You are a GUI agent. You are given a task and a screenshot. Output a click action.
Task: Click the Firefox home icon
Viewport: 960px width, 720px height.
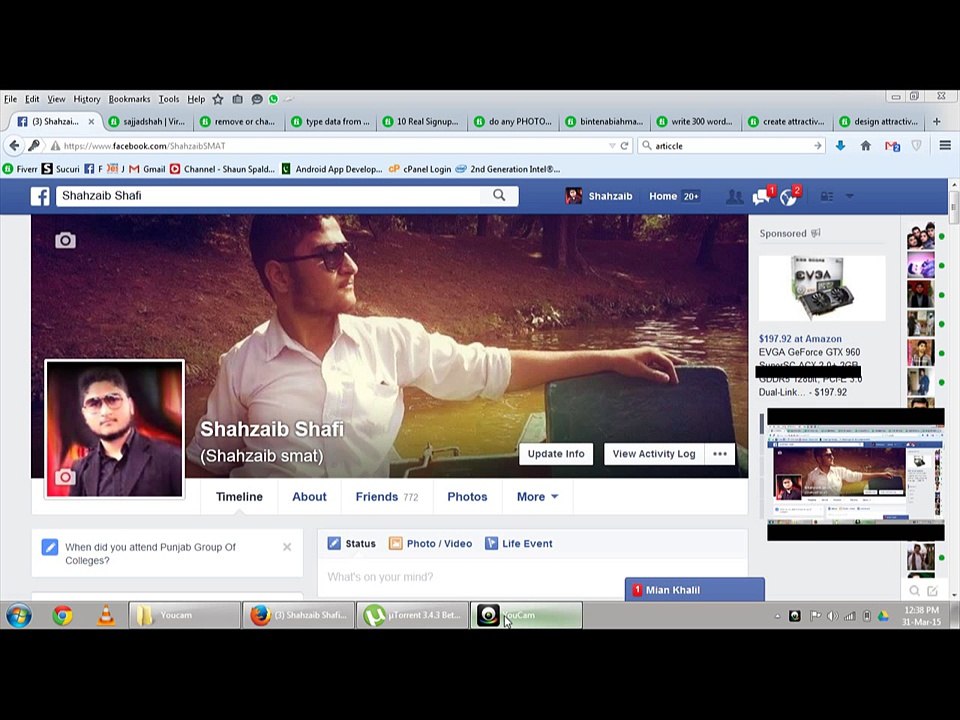click(866, 146)
